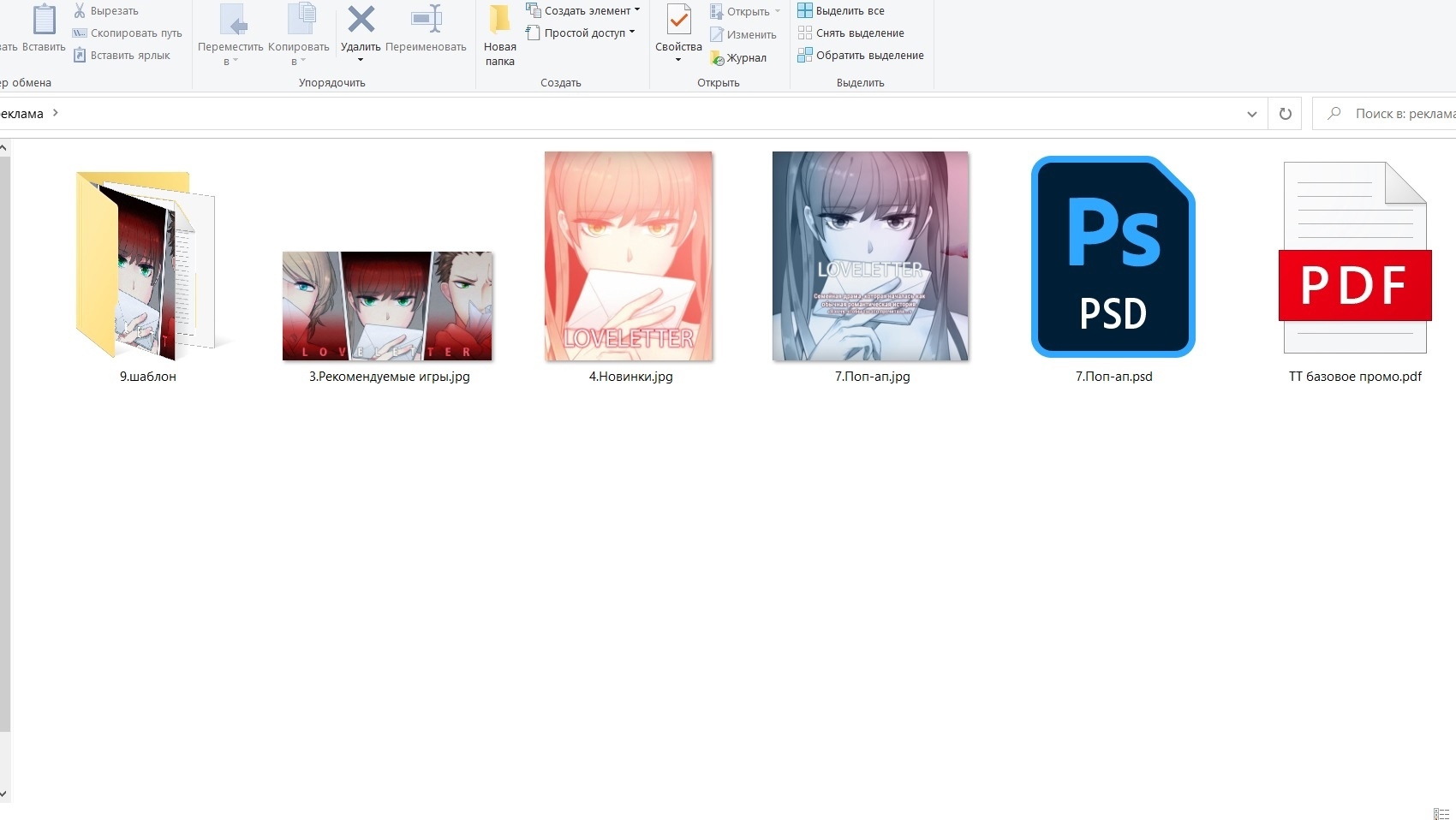Expand the address bar history dropdown
This screenshot has height=820, width=1456.
[1251, 114]
